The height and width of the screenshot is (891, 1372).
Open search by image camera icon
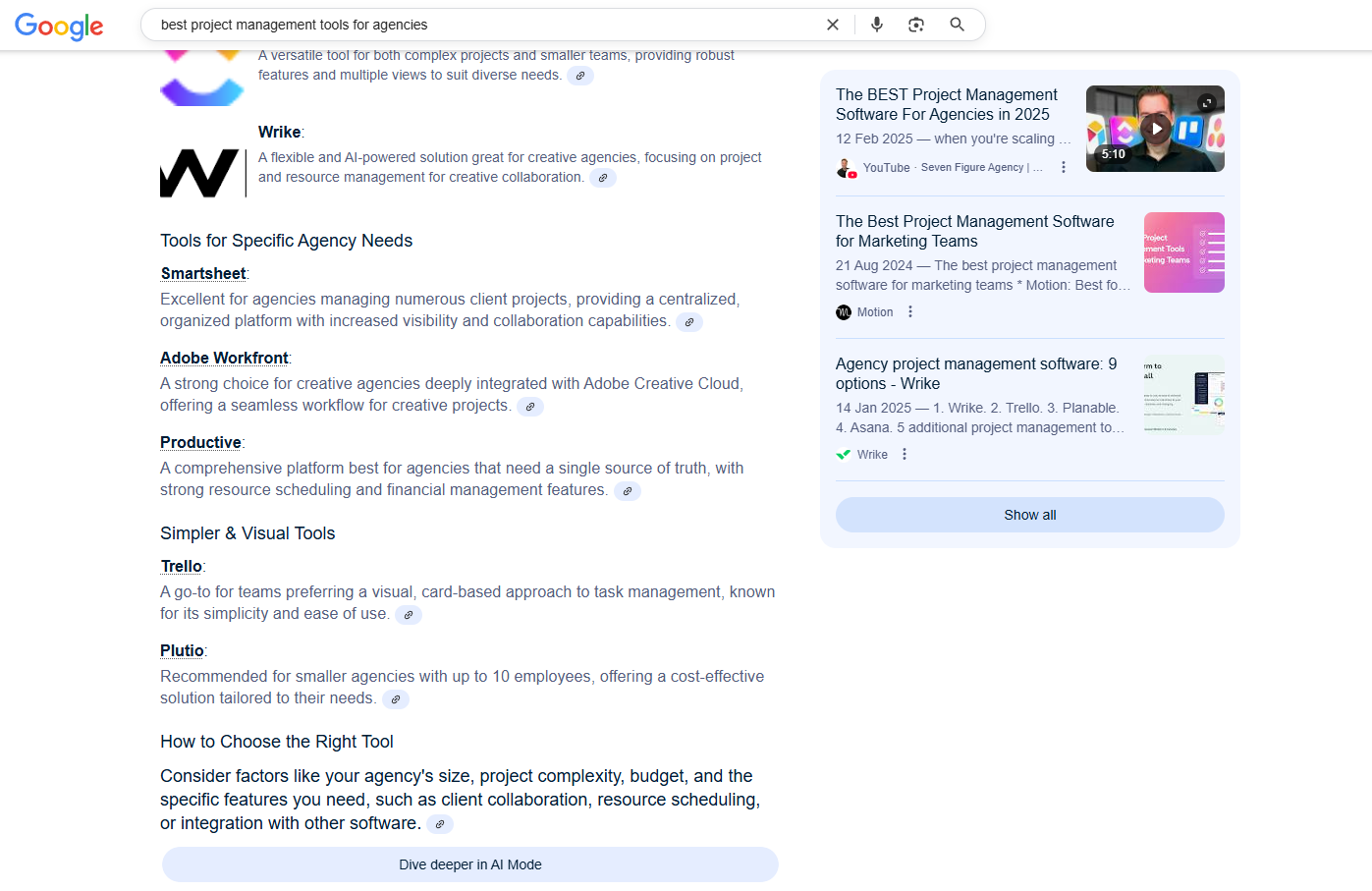point(916,25)
